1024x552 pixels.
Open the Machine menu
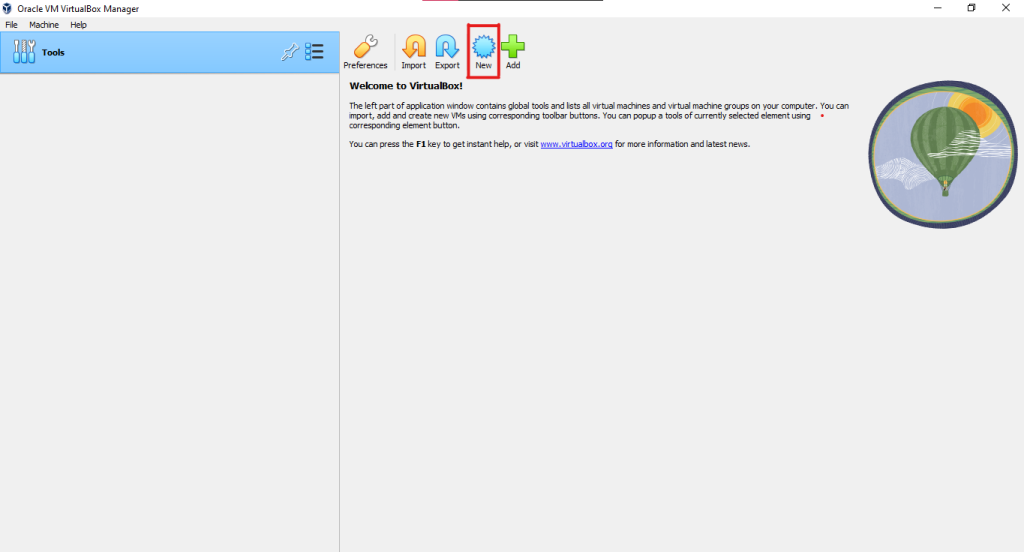[x=44, y=25]
